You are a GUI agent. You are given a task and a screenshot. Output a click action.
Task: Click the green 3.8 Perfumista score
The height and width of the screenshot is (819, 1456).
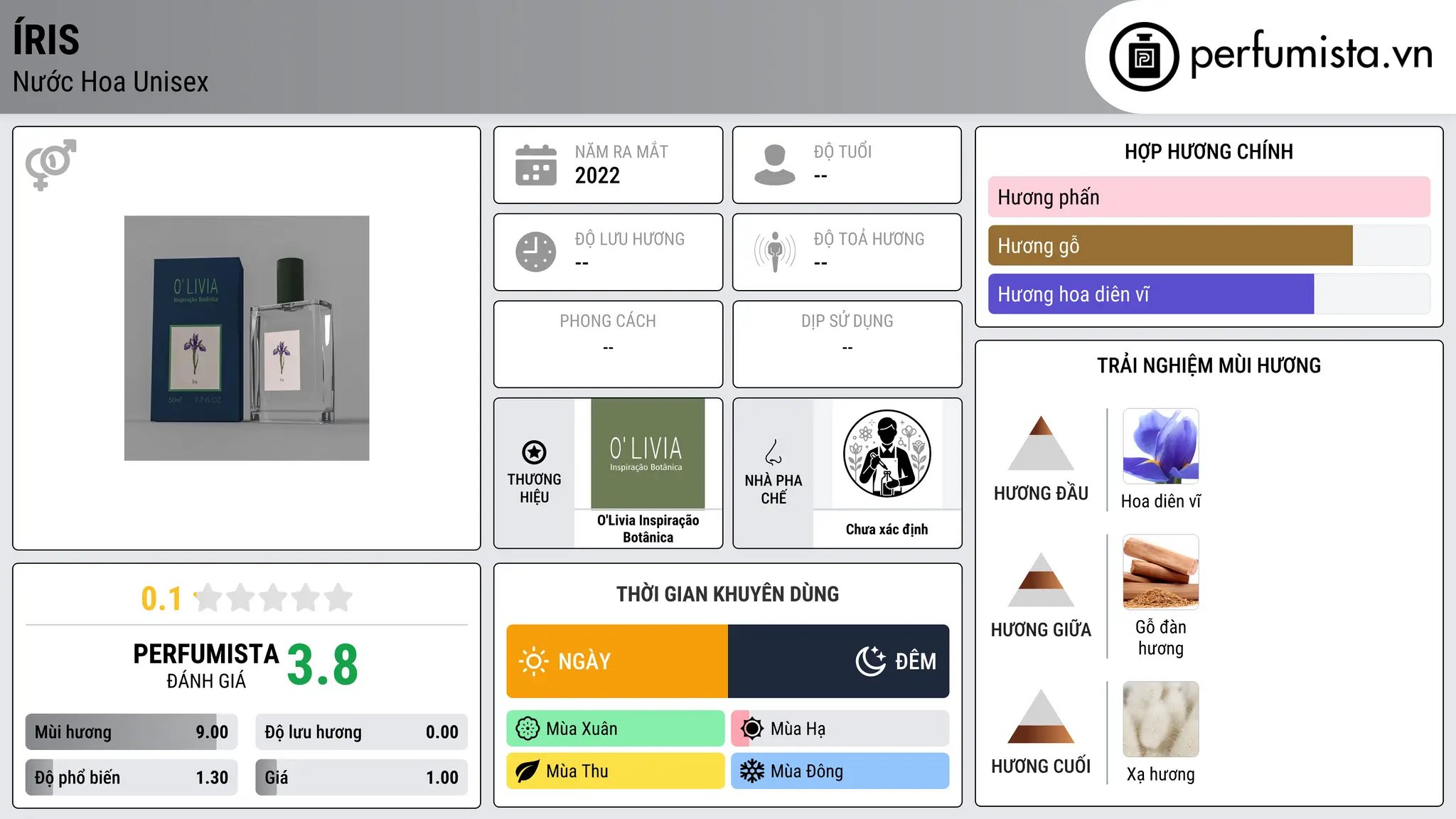click(322, 665)
